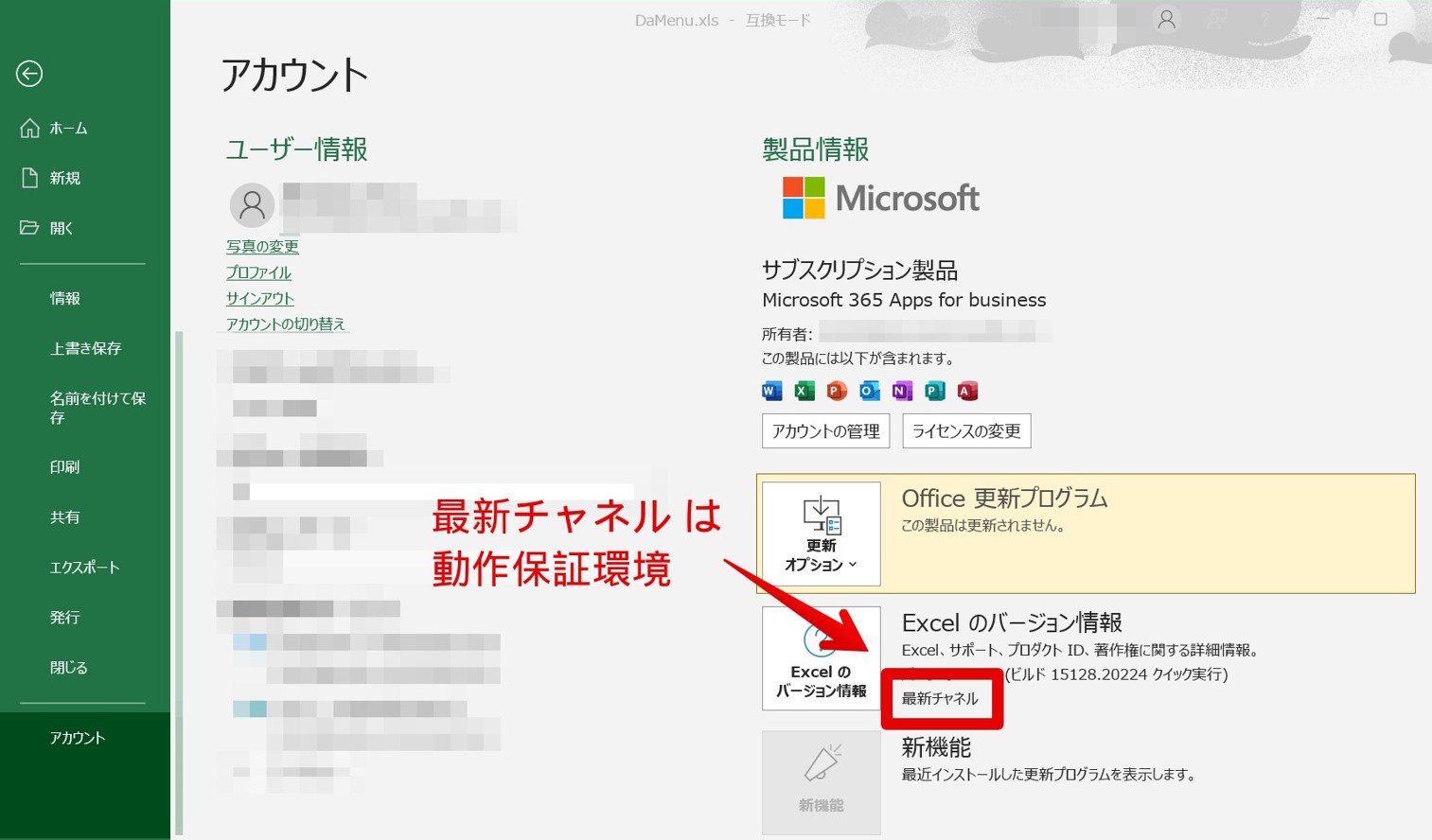Click the sidebar vertical scrollbar
Image resolution: width=1432 pixels, height=840 pixels.
(178, 582)
